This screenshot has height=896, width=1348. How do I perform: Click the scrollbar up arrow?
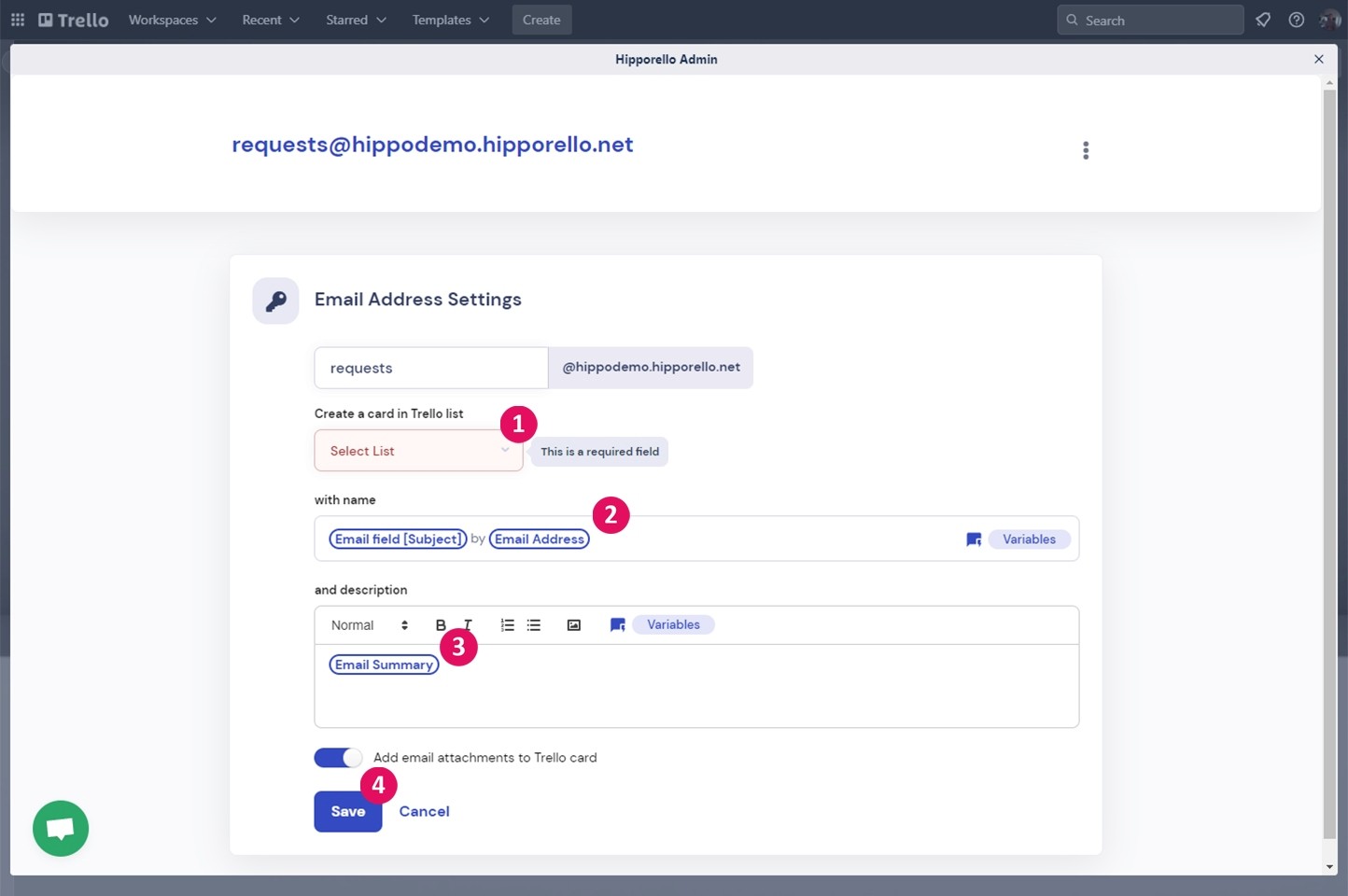pyautogui.click(x=1329, y=83)
